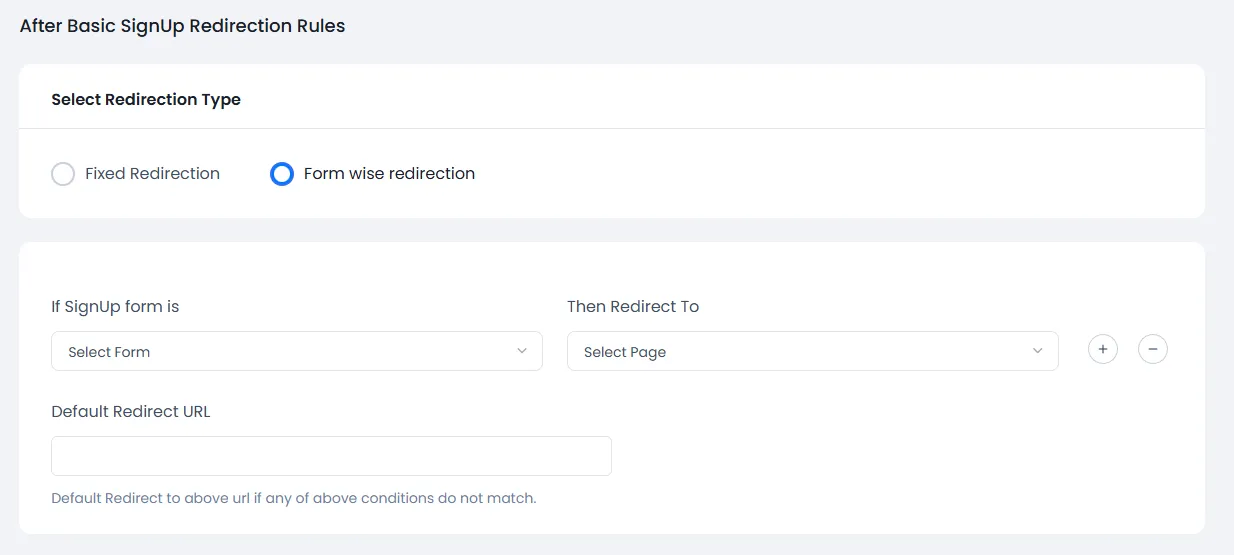Add a new redirection rule row with plus icon
Image resolution: width=1234 pixels, height=555 pixels.
(x=1103, y=350)
